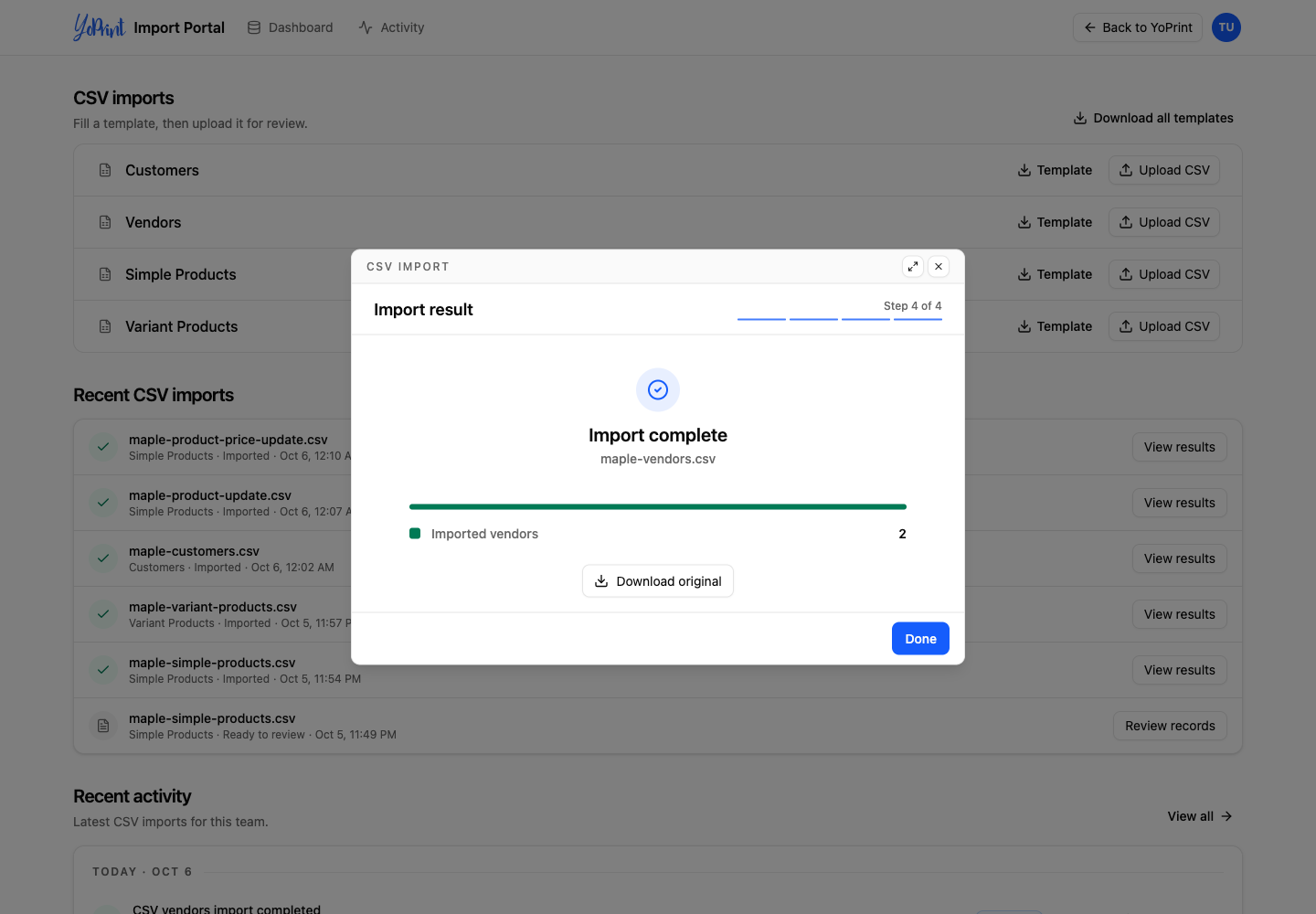1316x914 pixels.
Task: Click the Variant Products file icon
Action: pyautogui.click(x=105, y=326)
